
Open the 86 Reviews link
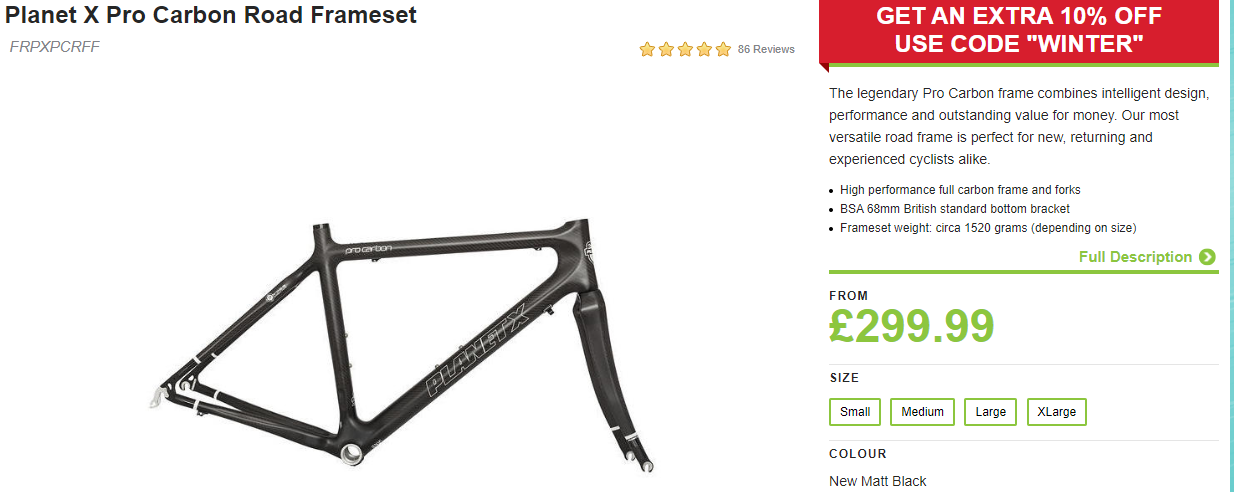766,49
